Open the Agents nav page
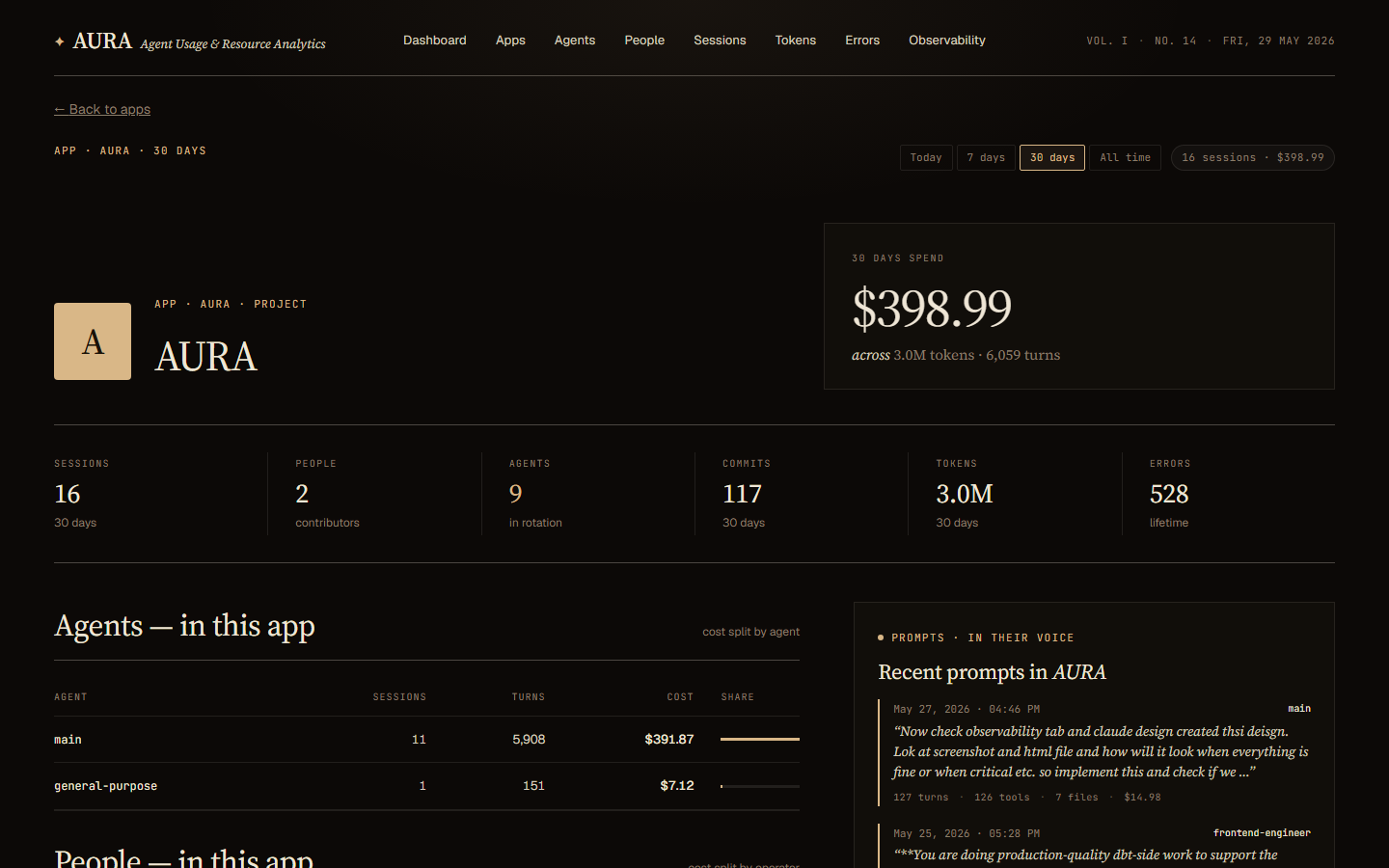1389x868 pixels. (x=575, y=41)
